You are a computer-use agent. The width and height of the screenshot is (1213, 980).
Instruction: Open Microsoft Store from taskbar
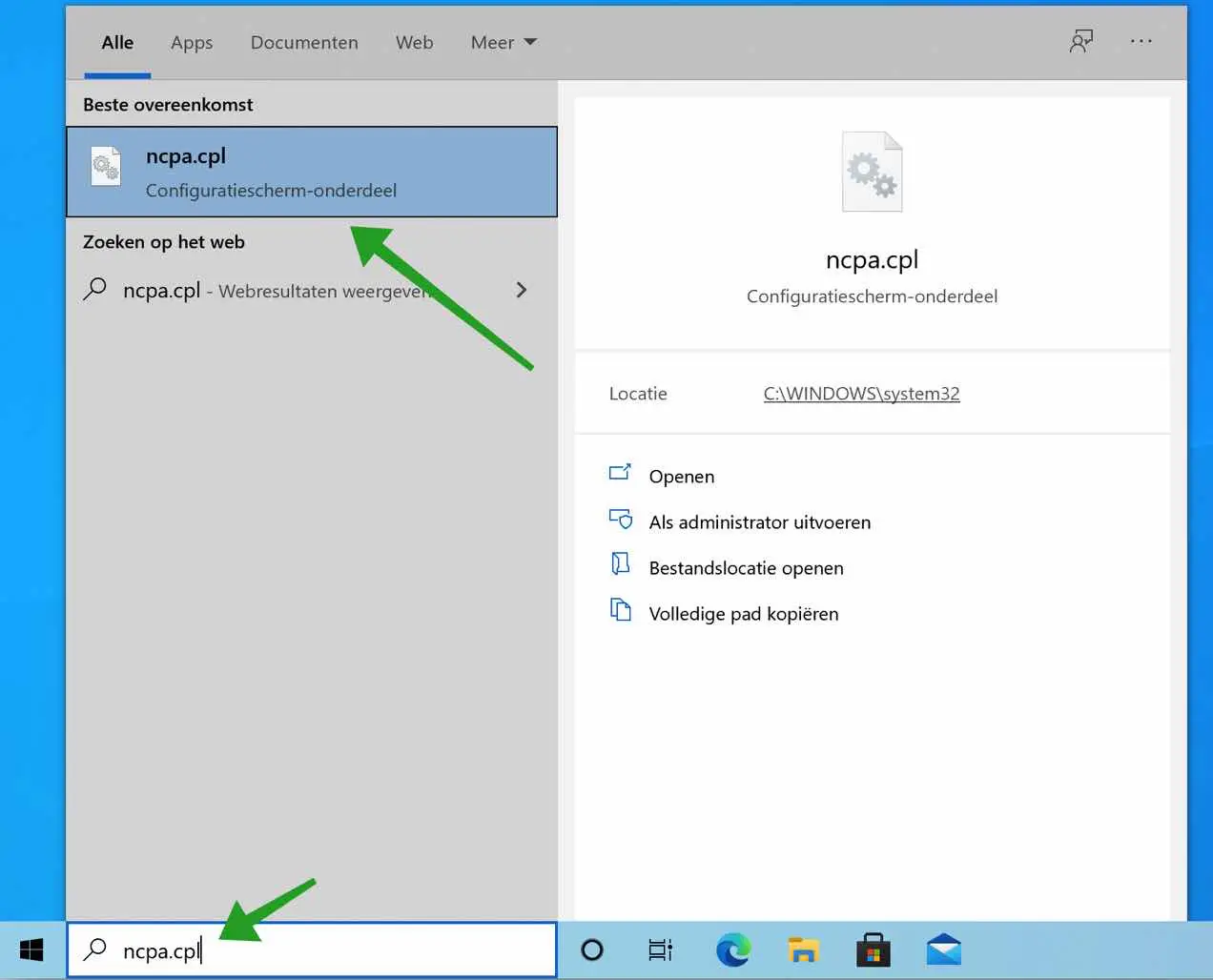coord(873,949)
